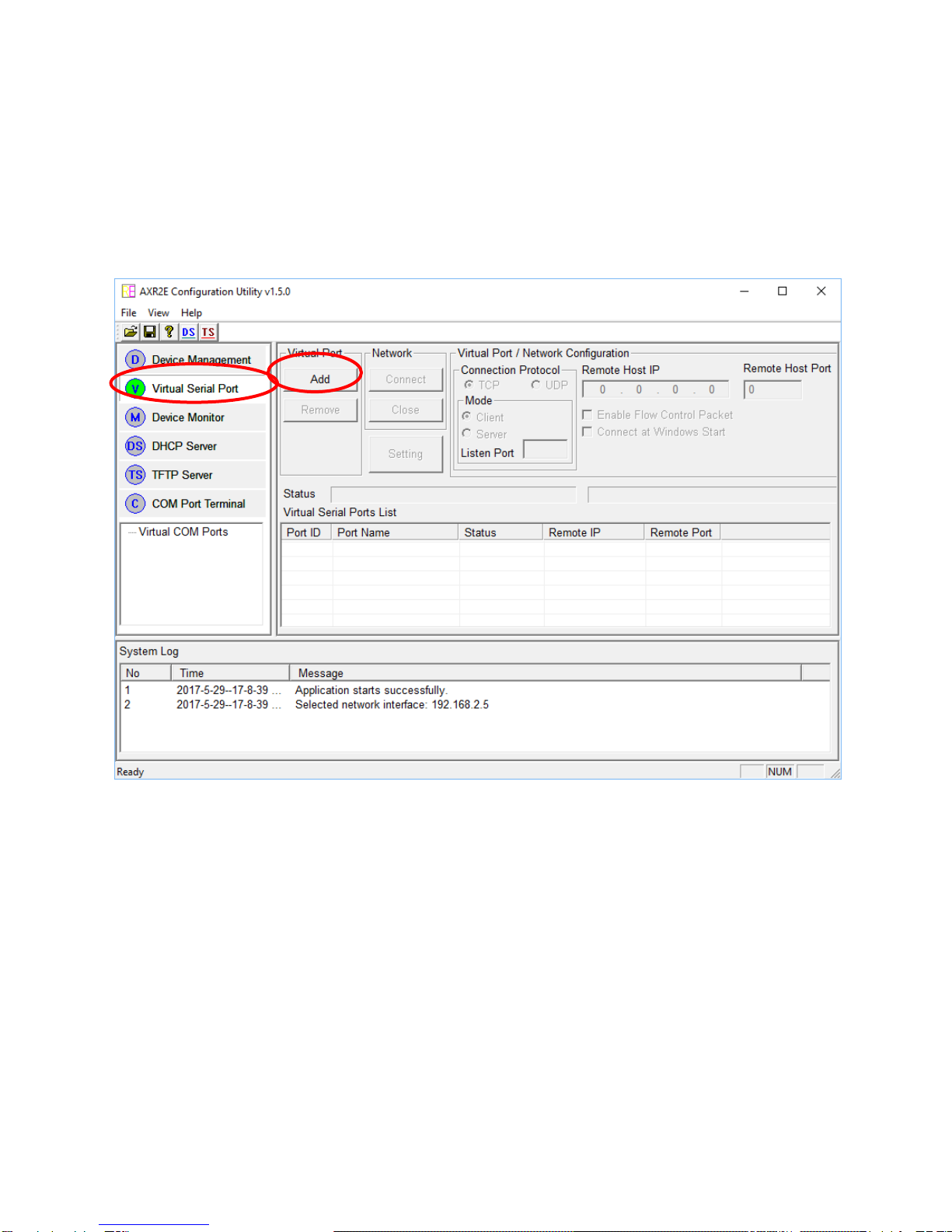
Task: Focus the Remote Host Port field
Action: tap(772, 389)
